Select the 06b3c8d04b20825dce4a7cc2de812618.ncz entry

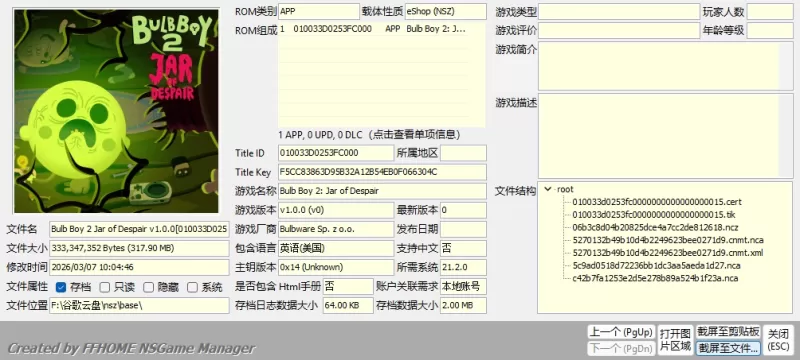tap(655, 227)
